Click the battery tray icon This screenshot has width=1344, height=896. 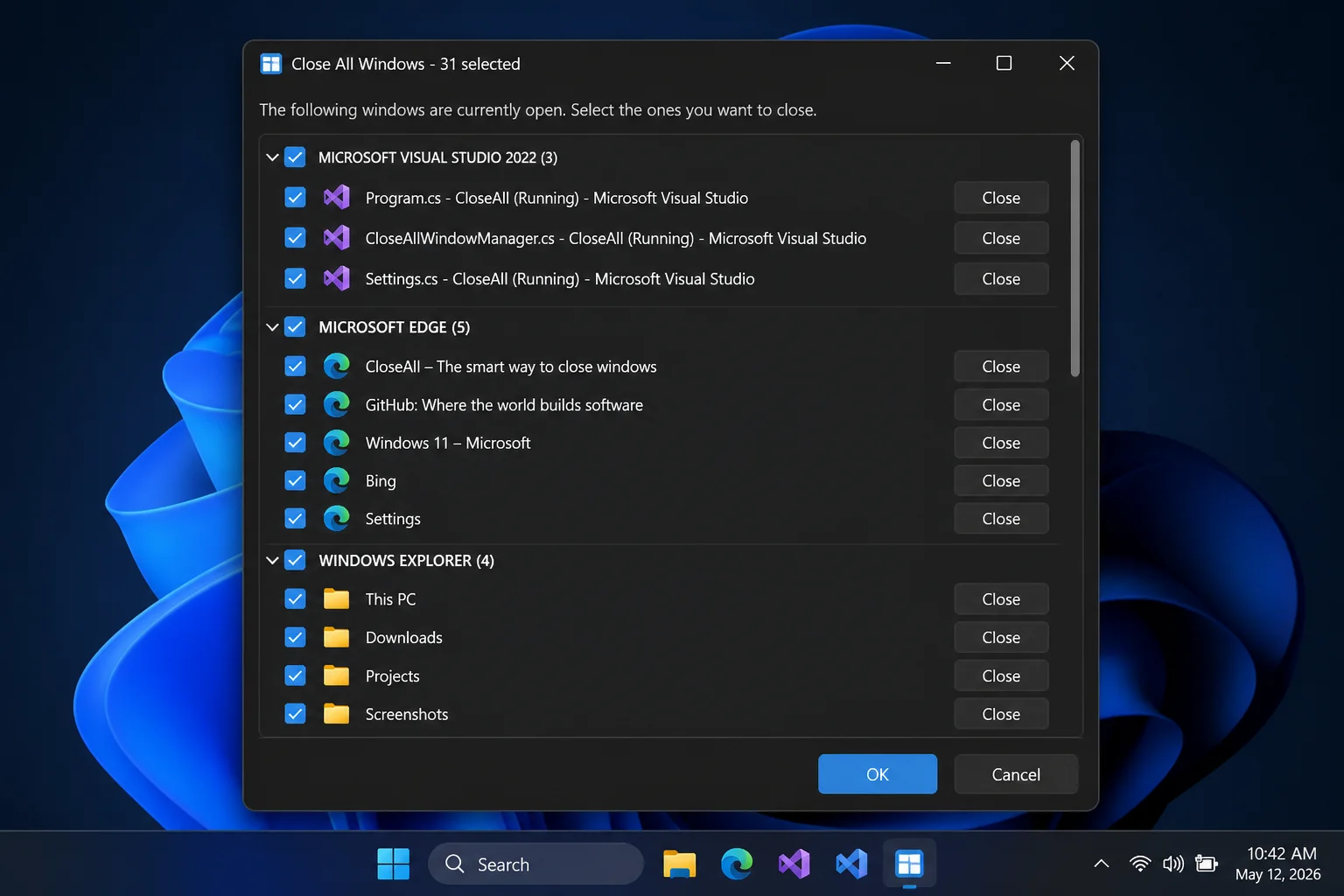(x=1207, y=864)
